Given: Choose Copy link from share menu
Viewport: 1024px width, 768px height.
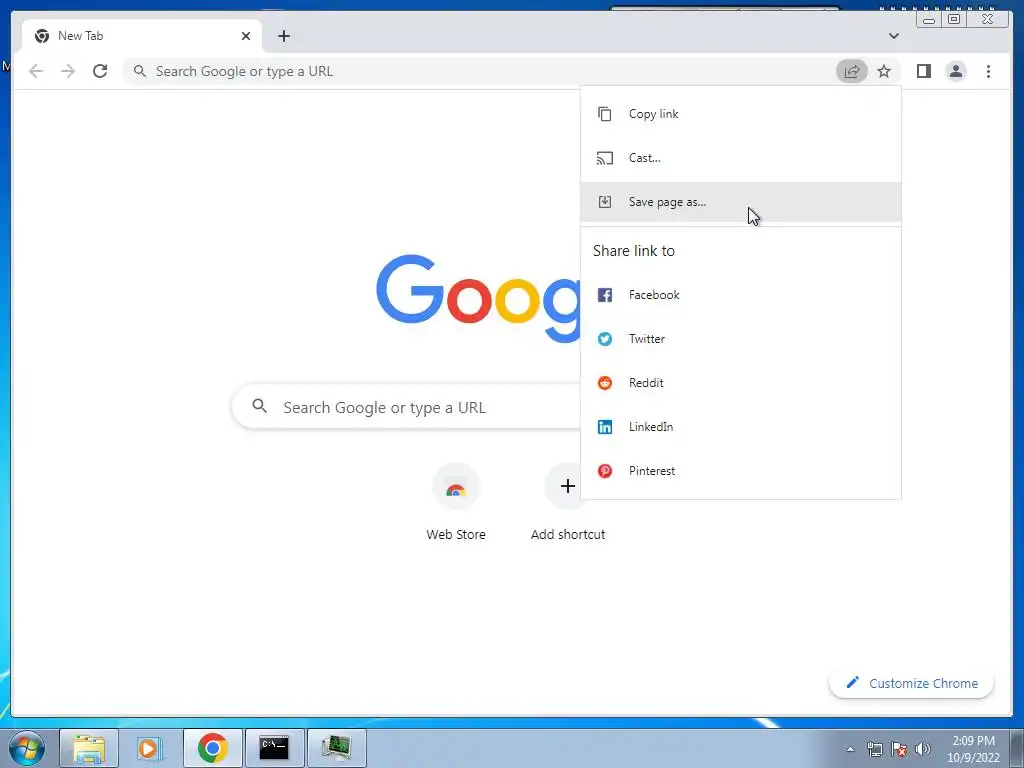Looking at the screenshot, I should pyautogui.click(x=741, y=114).
